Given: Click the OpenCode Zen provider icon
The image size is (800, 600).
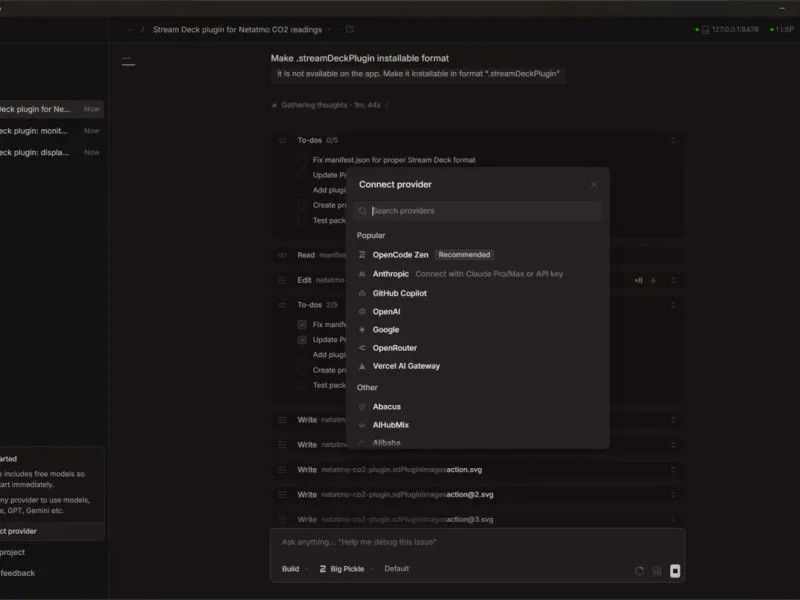Looking at the screenshot, I should click(x=362, y=255).
